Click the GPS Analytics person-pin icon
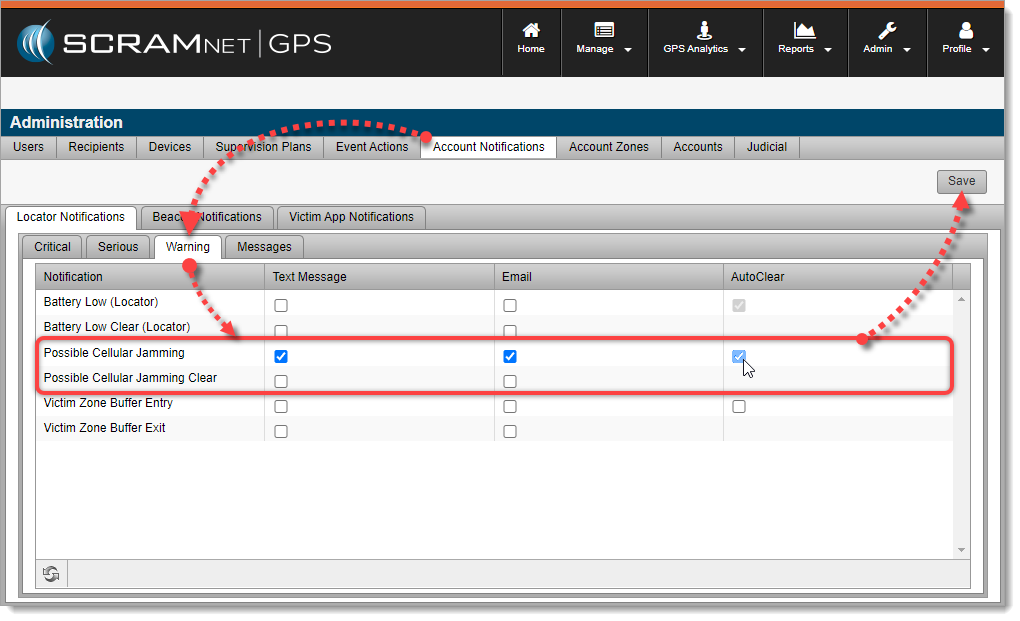 (x=704, y=30)
